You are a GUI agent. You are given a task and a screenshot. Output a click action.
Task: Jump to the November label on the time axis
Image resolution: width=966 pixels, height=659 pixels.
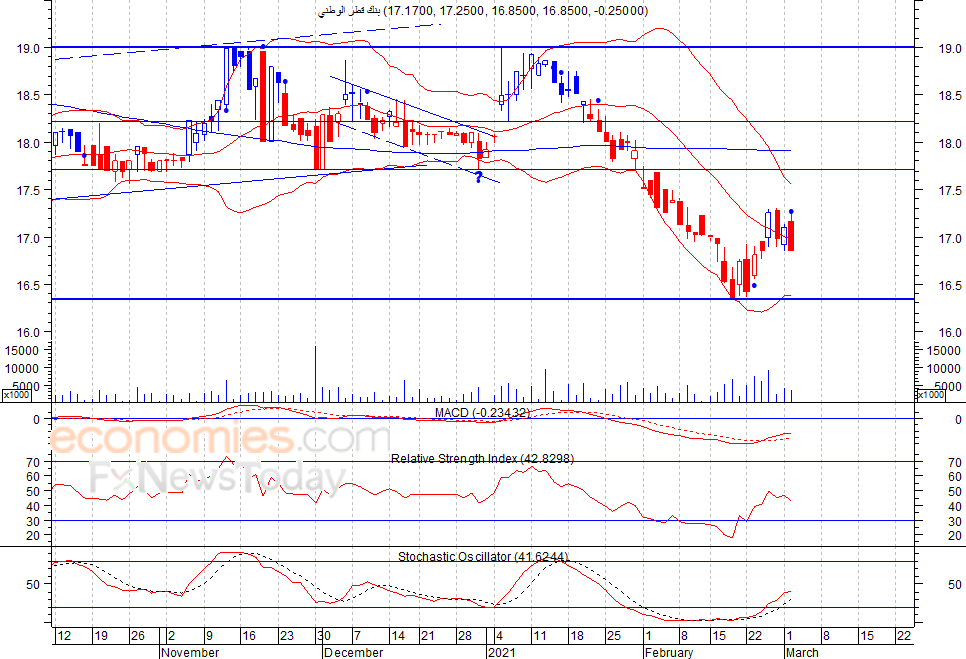click(189, 652)
